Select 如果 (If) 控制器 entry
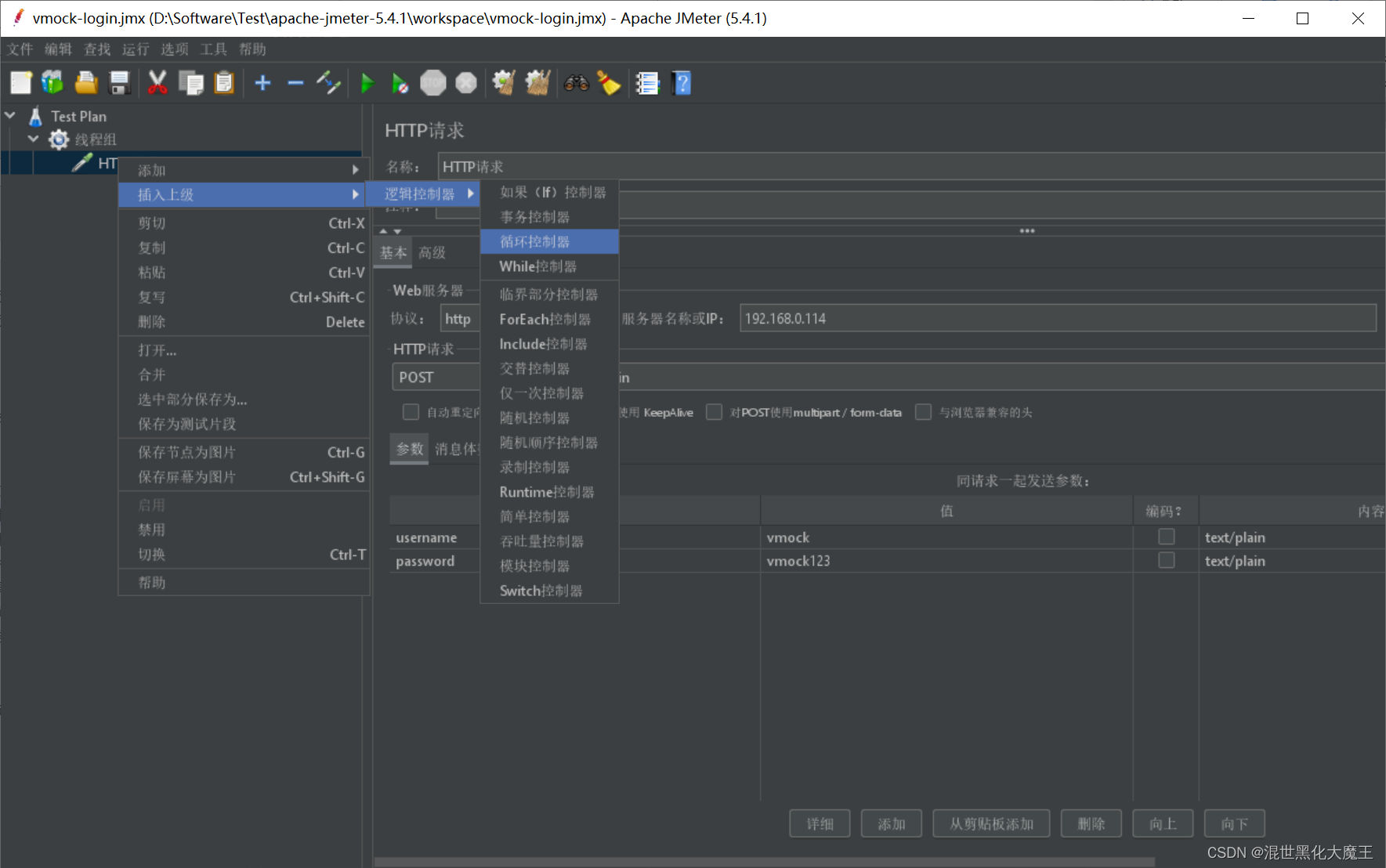Viewport: 1386px width, 868px height. coord(549,192)
